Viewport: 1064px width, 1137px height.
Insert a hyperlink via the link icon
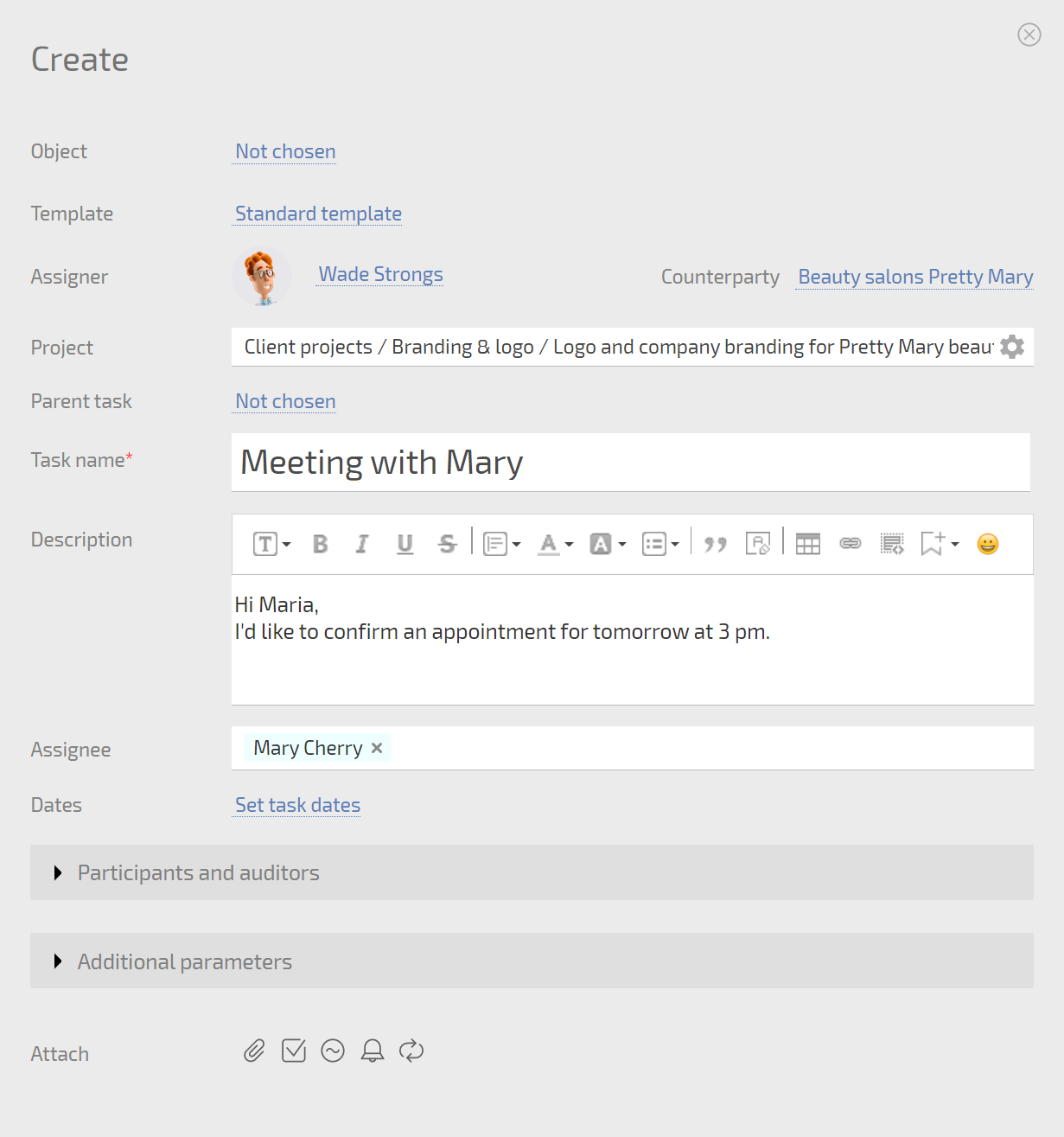coord(851,544)
